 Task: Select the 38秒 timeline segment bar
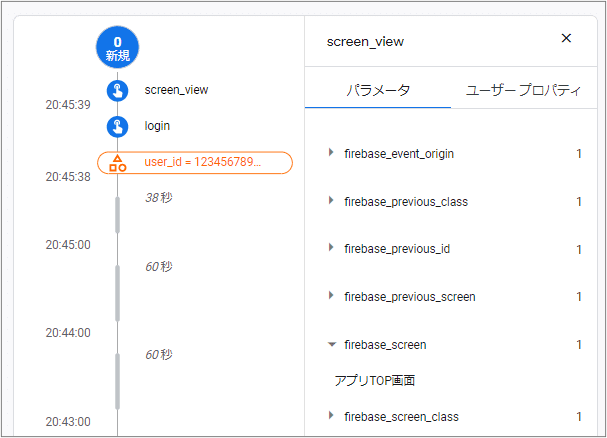(x=117, y=215)
